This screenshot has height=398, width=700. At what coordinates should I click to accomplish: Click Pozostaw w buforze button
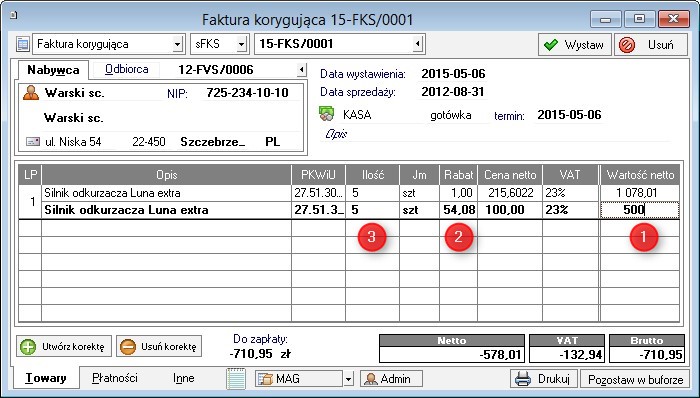[x=635, y=380]
